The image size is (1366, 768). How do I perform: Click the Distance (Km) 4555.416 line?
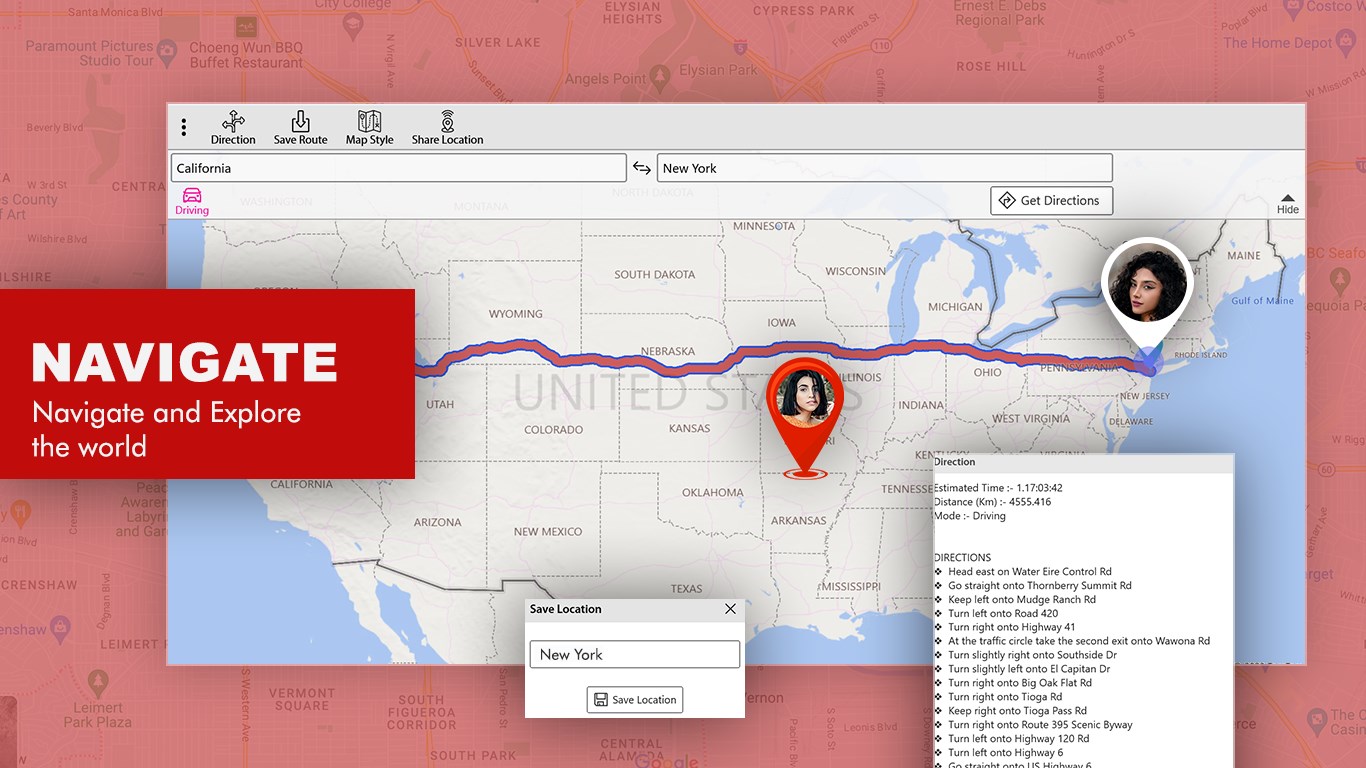pyautogui.click(x=992, y=502)
